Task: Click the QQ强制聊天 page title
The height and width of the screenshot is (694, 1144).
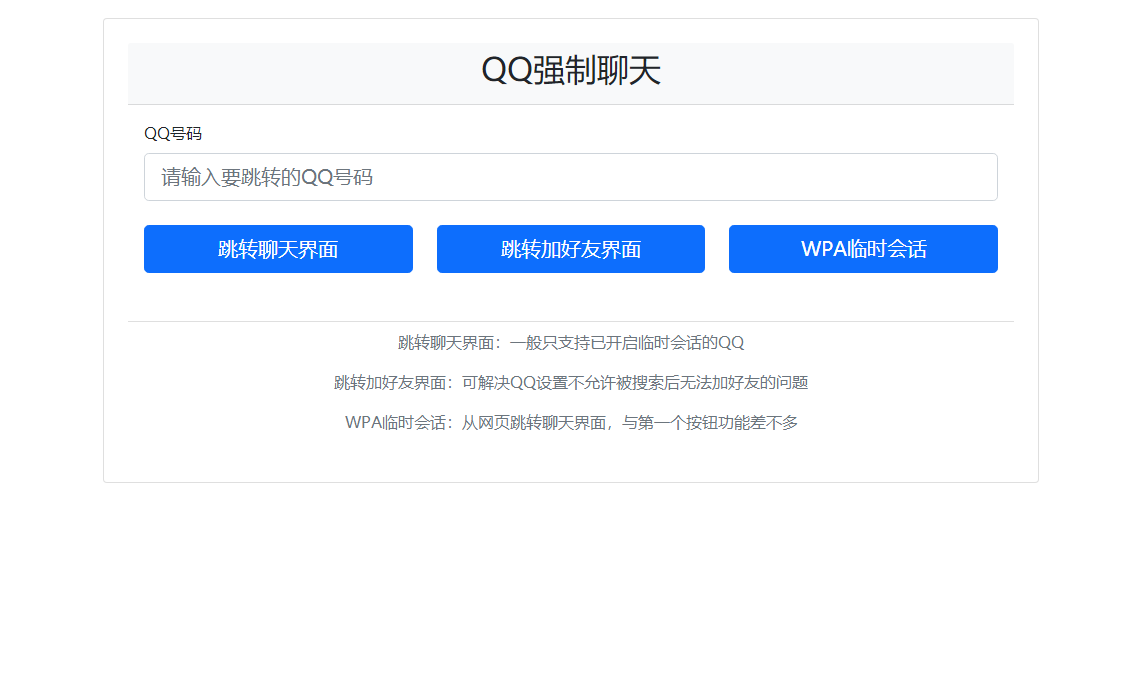Action: [571, 72]
